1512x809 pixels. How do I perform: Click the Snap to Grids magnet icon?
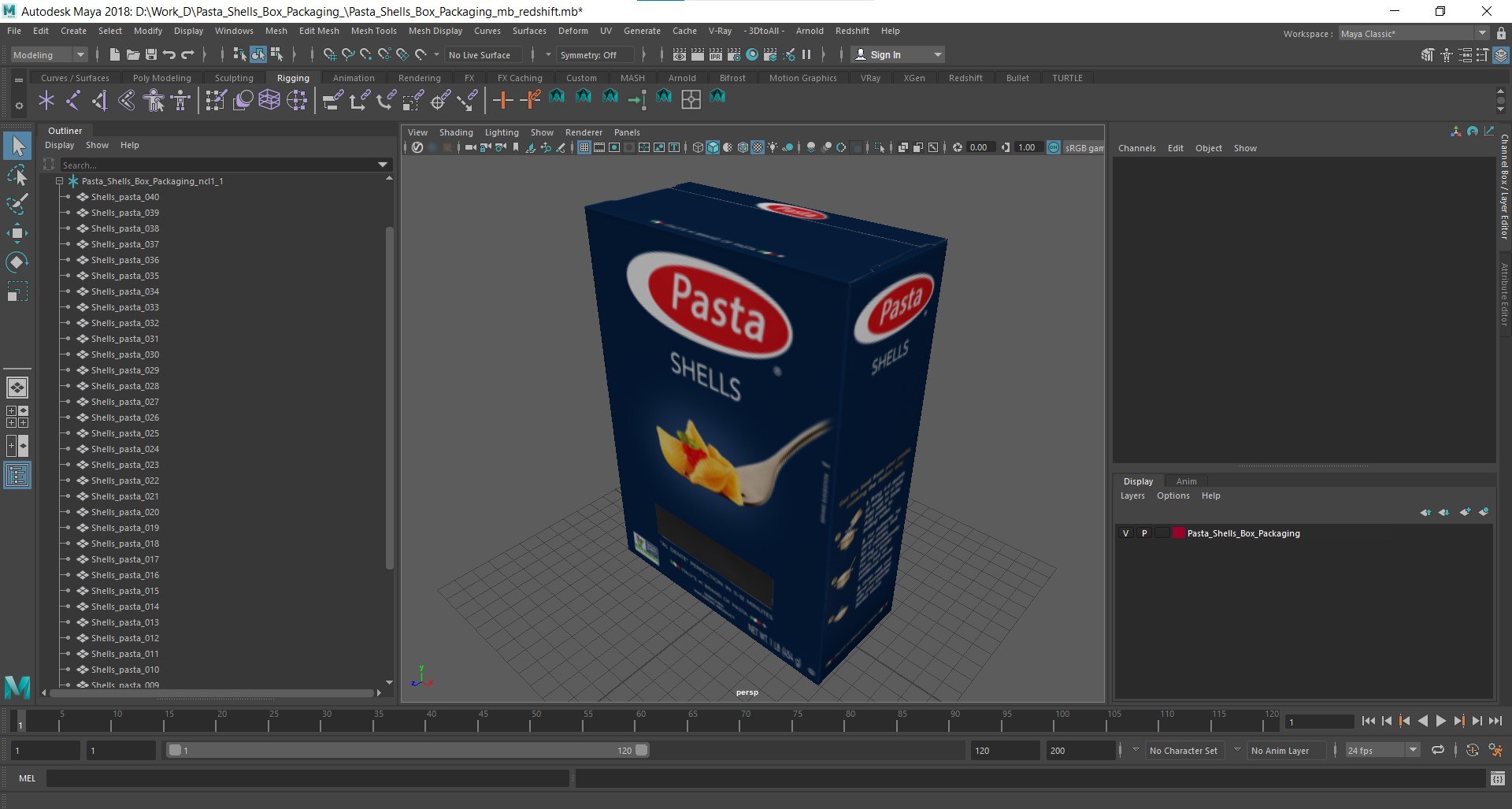(330, 54)
